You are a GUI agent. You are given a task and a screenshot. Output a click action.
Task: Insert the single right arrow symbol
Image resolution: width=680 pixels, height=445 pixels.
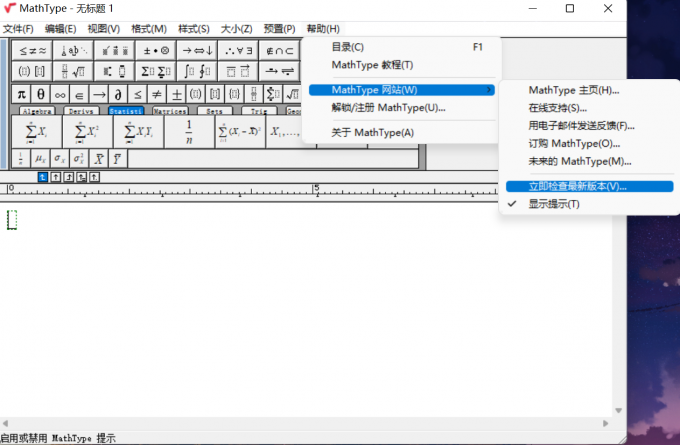click(99, 94)
